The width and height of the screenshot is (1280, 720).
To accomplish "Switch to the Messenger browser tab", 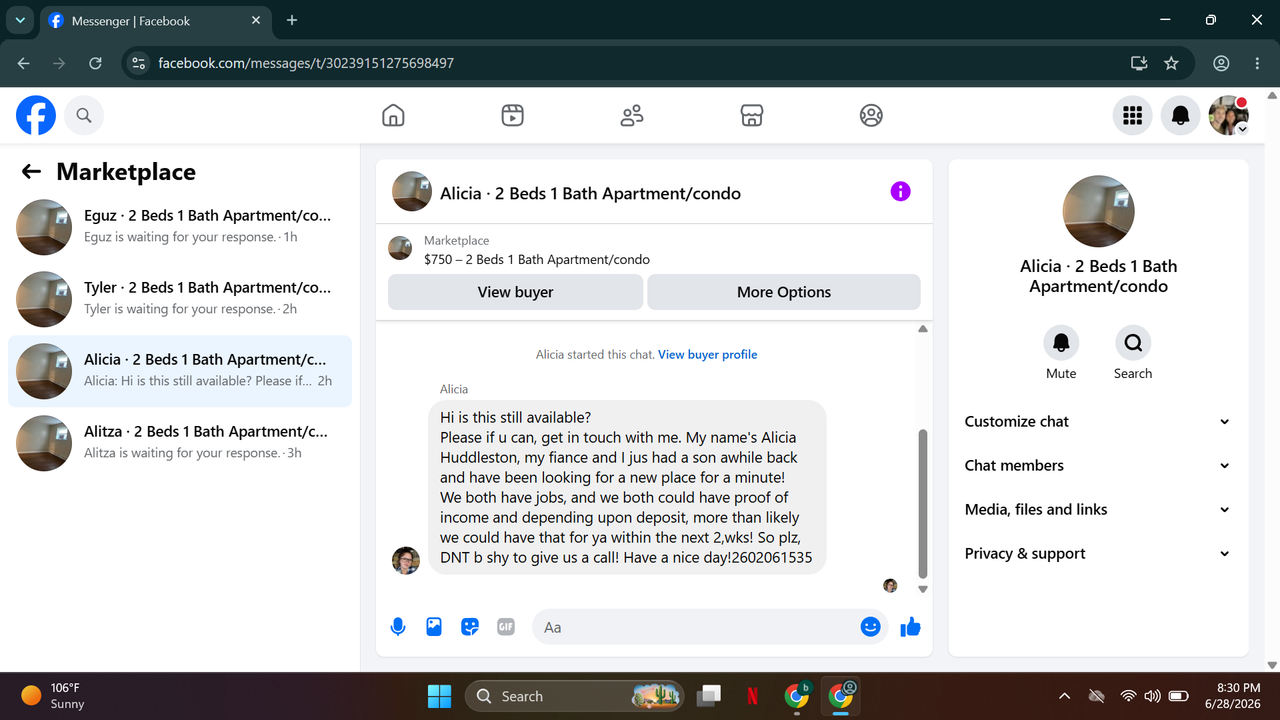I will (156, 20).
